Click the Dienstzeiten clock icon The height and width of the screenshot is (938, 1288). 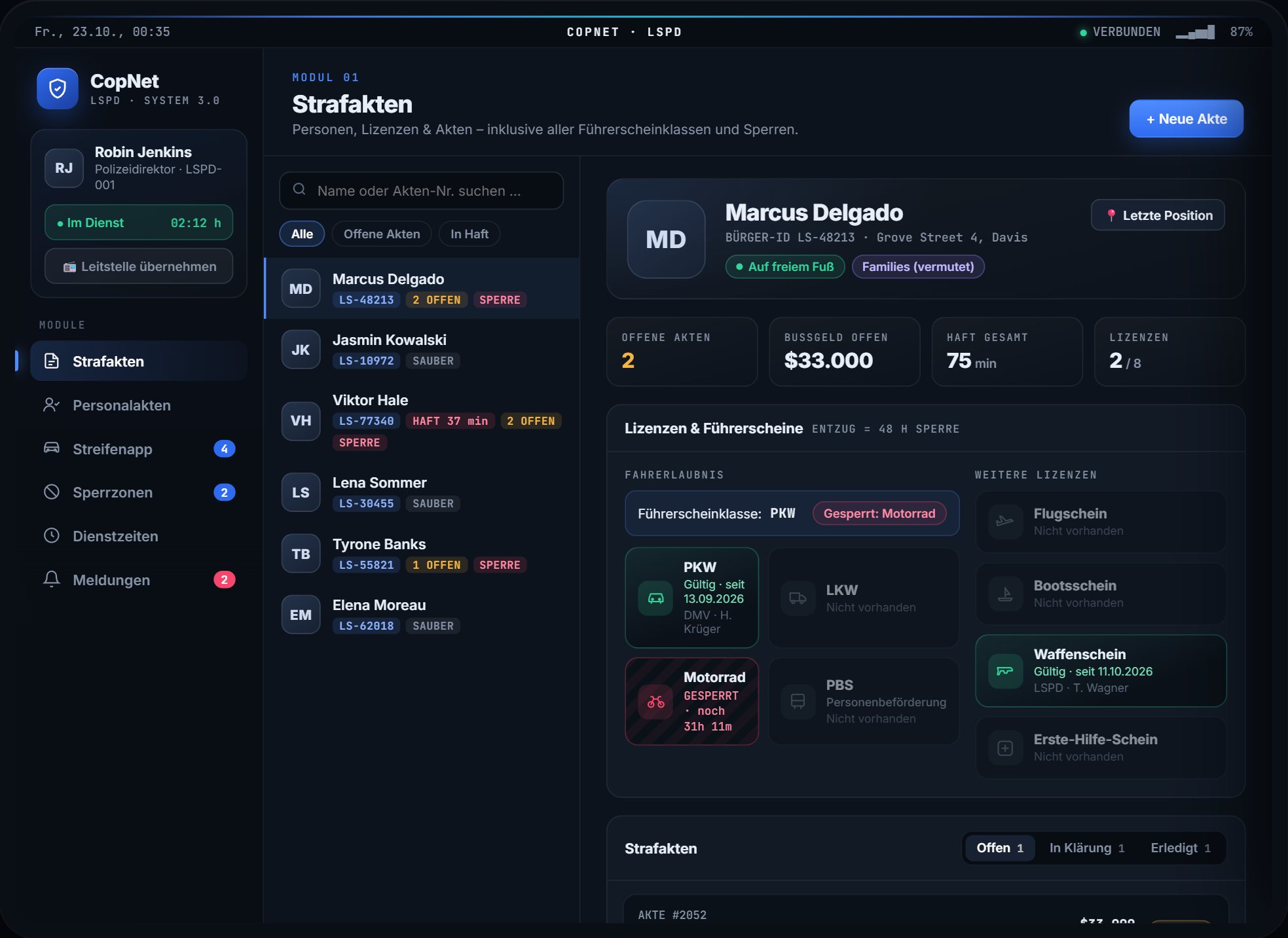coord(52,535)
